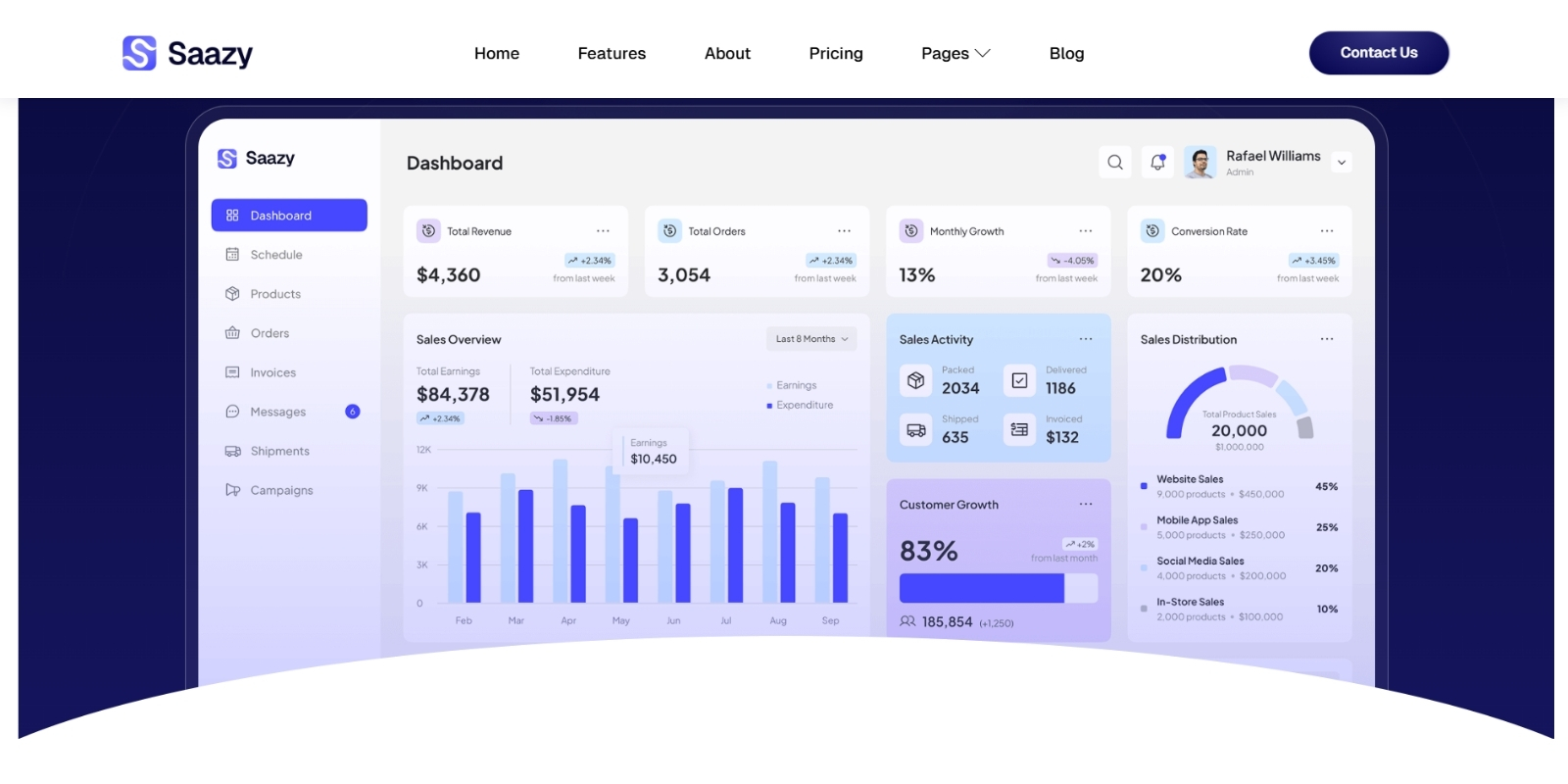Select the Dashboard sidebar item
The image size is (1568, 784).
click(289, 216)
